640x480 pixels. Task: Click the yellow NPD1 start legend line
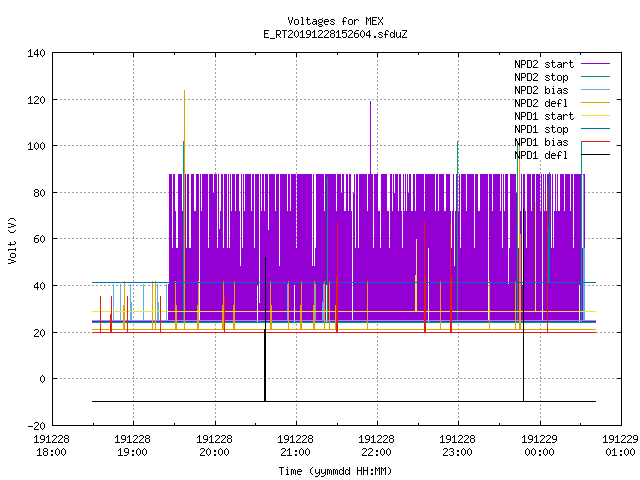pos(596,116)
